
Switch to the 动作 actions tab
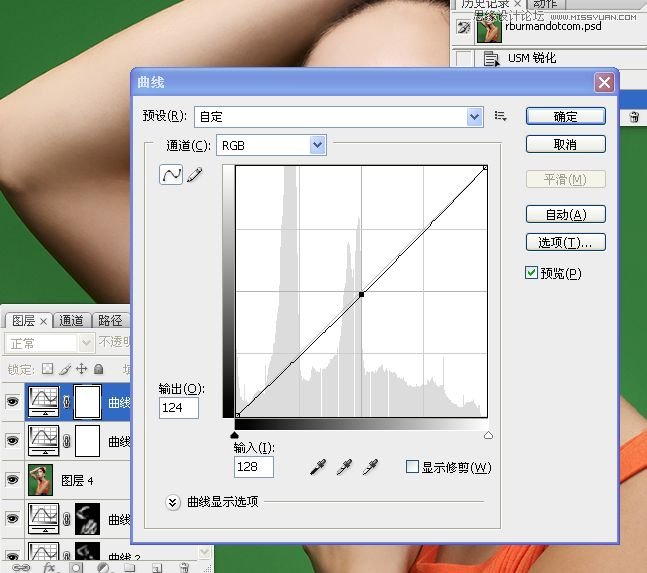(x=545, y=4)
